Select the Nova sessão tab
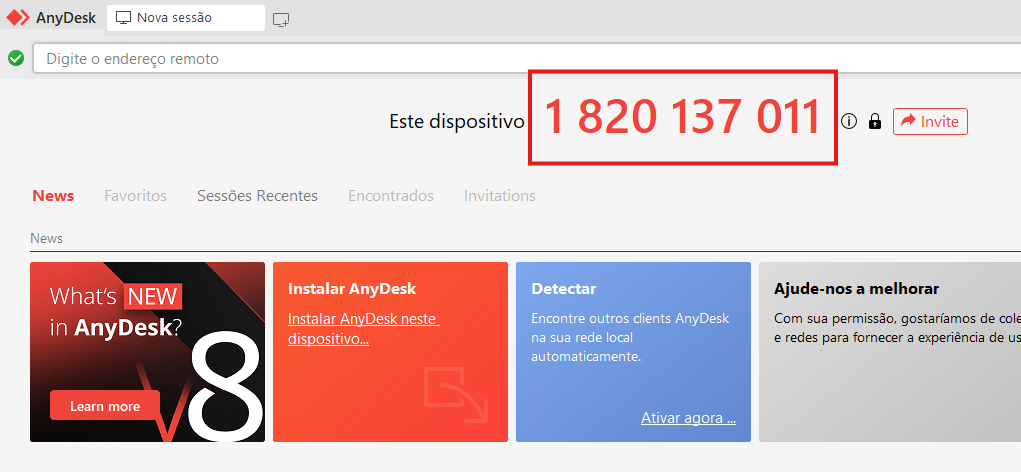 (x=185, y=18)
